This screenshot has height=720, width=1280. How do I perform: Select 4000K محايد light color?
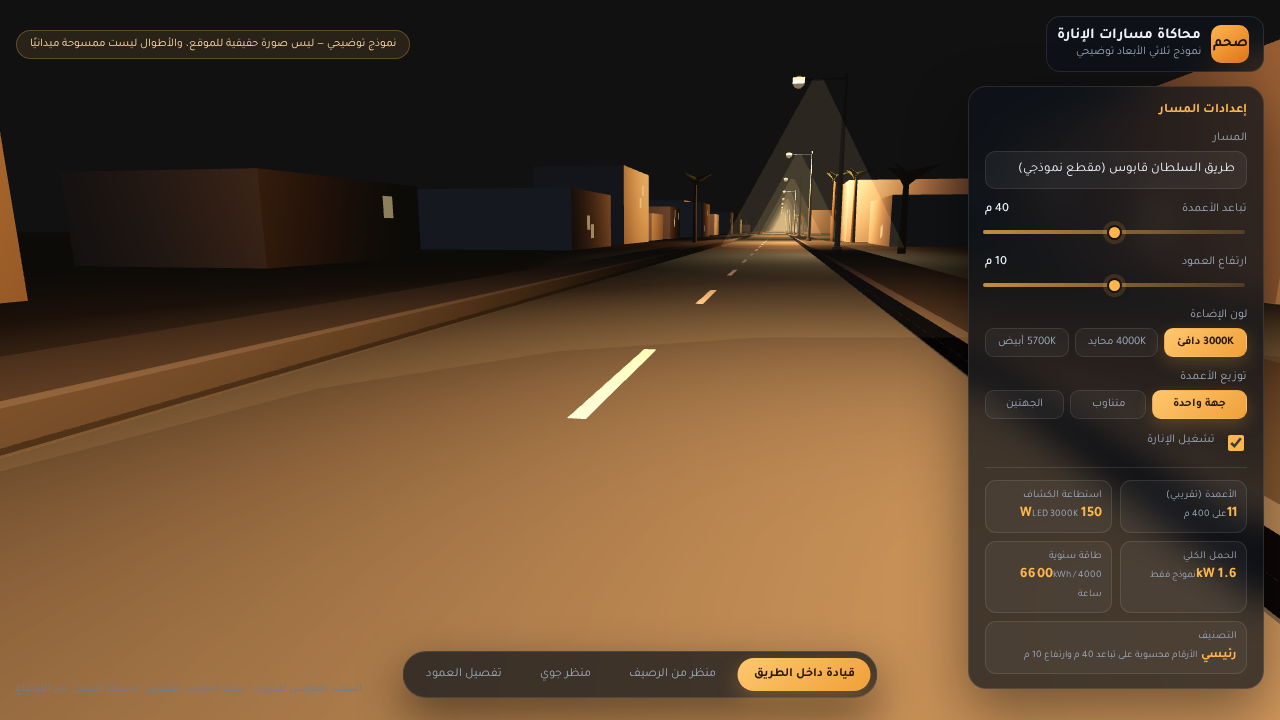pyautogui.click(x=1116, y=342)
